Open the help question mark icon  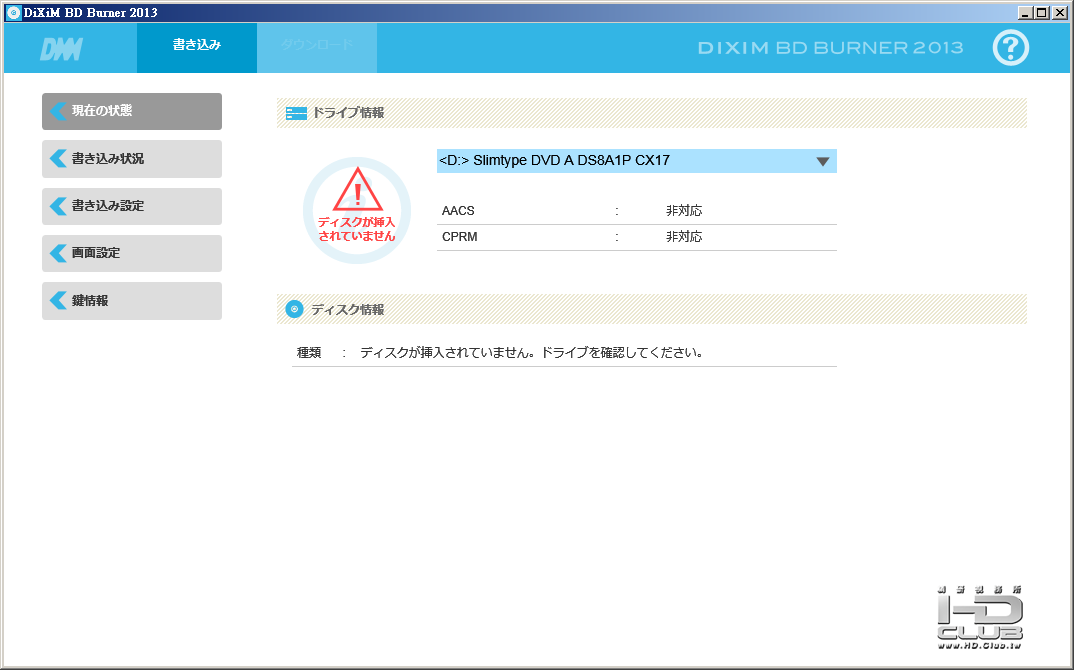(x=1010, y=48)
